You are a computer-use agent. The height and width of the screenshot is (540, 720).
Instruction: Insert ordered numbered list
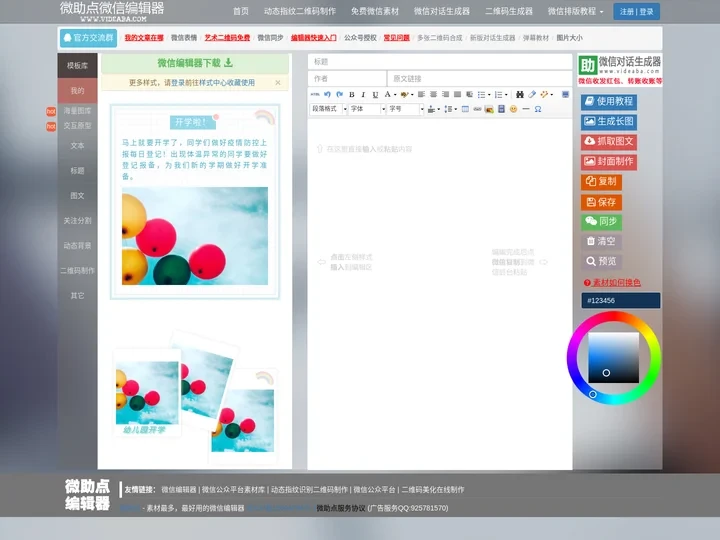click(x=498, y=94)
